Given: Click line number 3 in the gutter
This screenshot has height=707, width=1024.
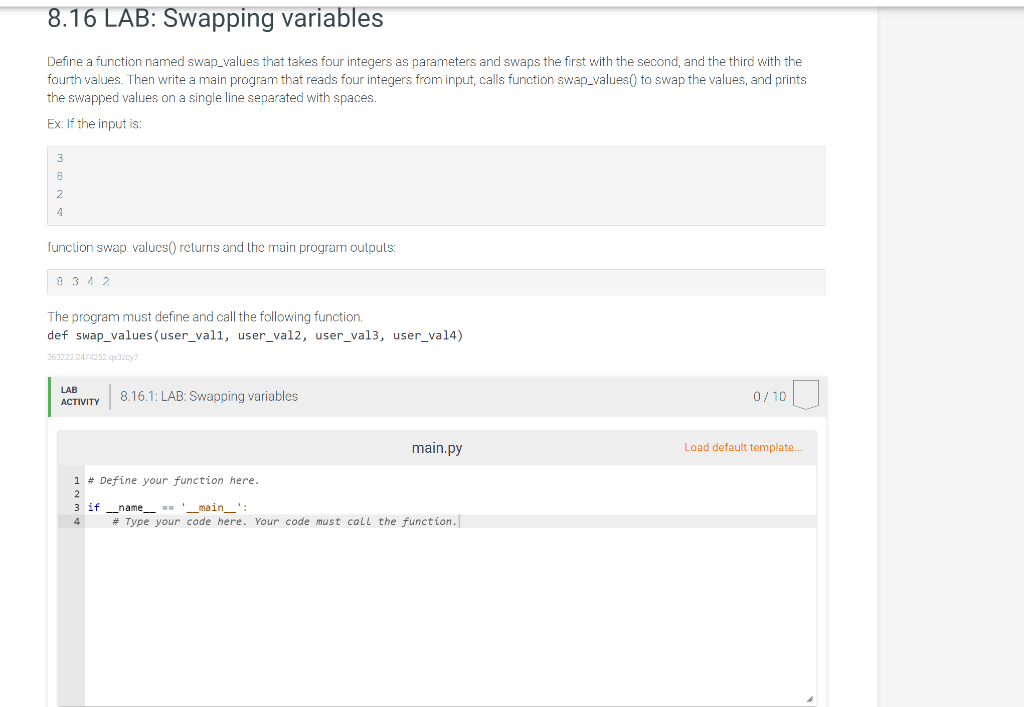Looking at the screenshot, I should (x=77, y=507).
